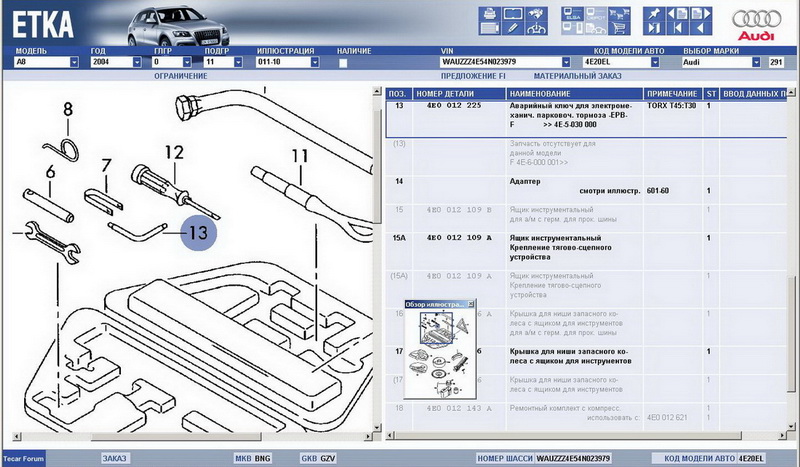Expand the ВЫБОР МАРКИ dropdown showing Audi
Screen dimensions: 800x467
pyautogui.click(x=756, y=62)
